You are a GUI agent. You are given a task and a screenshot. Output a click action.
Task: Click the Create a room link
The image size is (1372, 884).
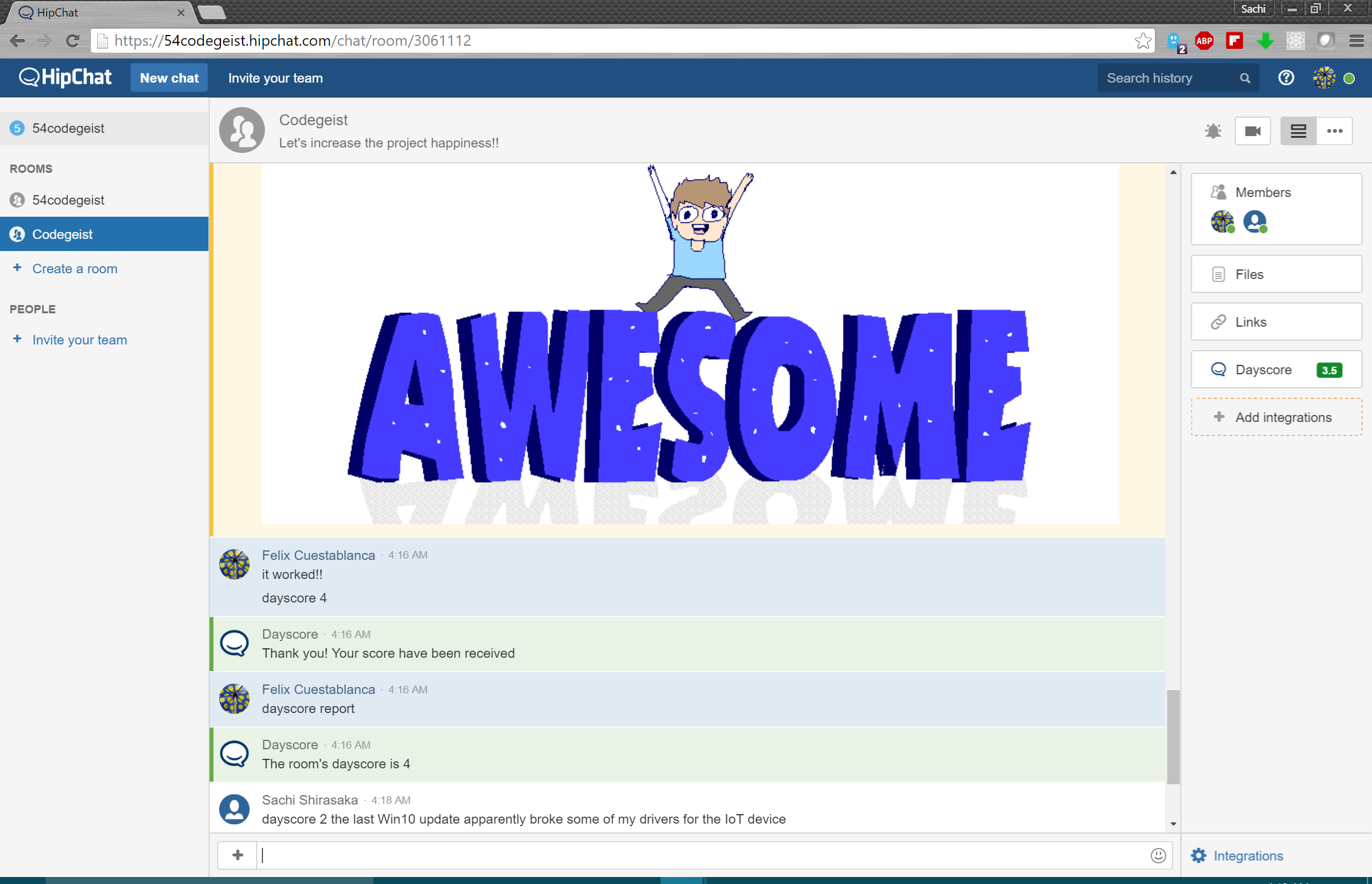click(74, 269)
